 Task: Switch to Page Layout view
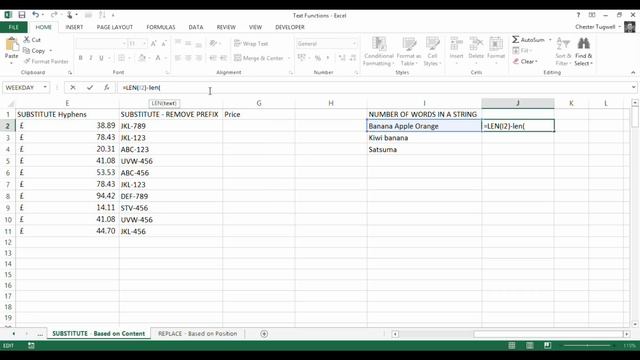click(529, 346)
